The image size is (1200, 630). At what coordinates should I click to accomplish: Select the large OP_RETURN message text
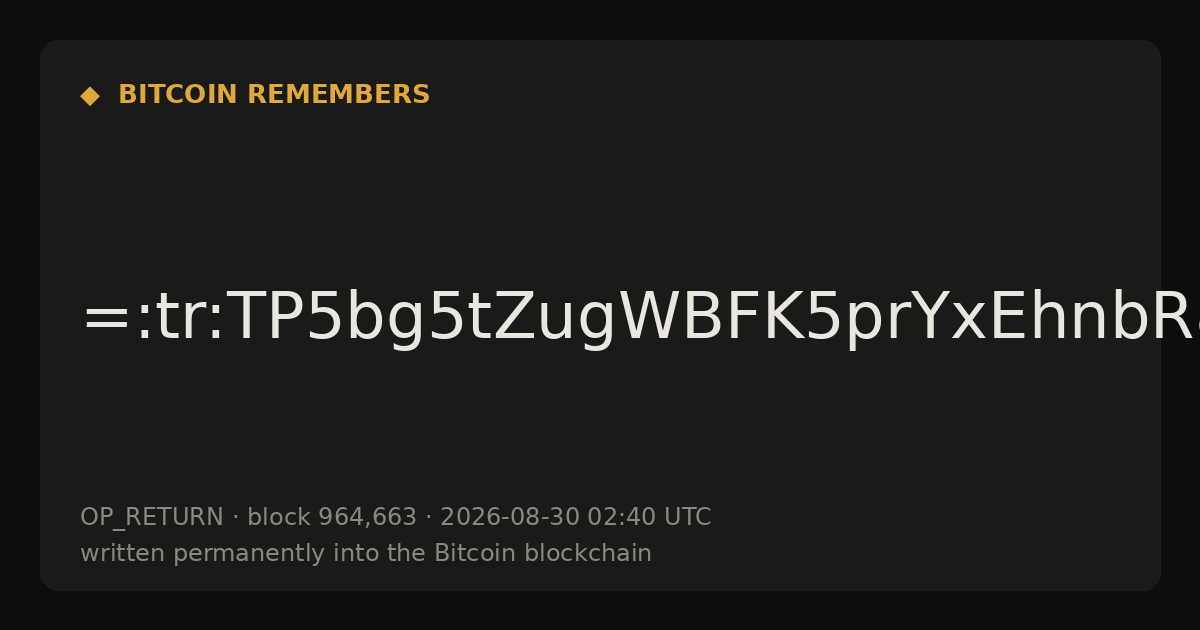[x=640, y=321]
